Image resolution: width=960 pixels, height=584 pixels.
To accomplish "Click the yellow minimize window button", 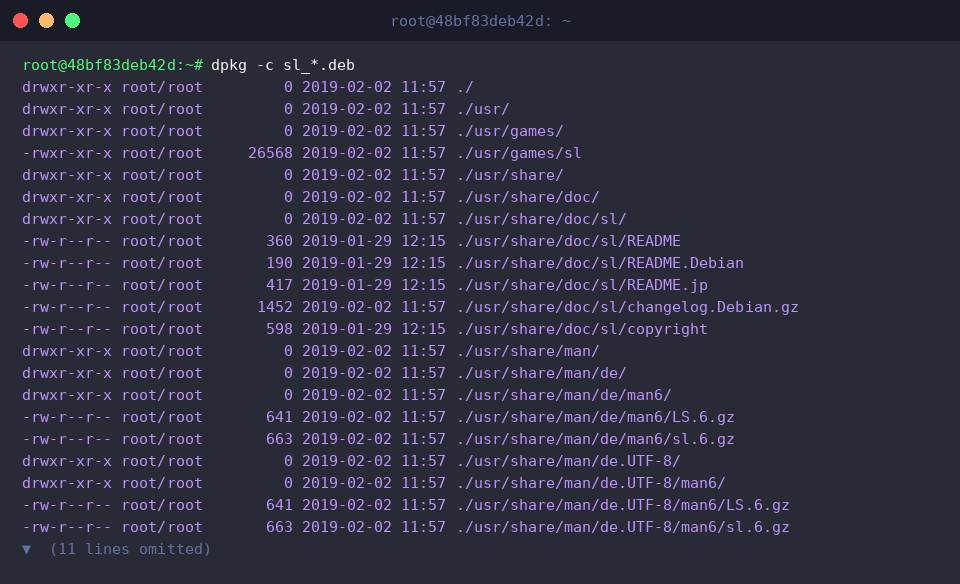I will (47, 21).
